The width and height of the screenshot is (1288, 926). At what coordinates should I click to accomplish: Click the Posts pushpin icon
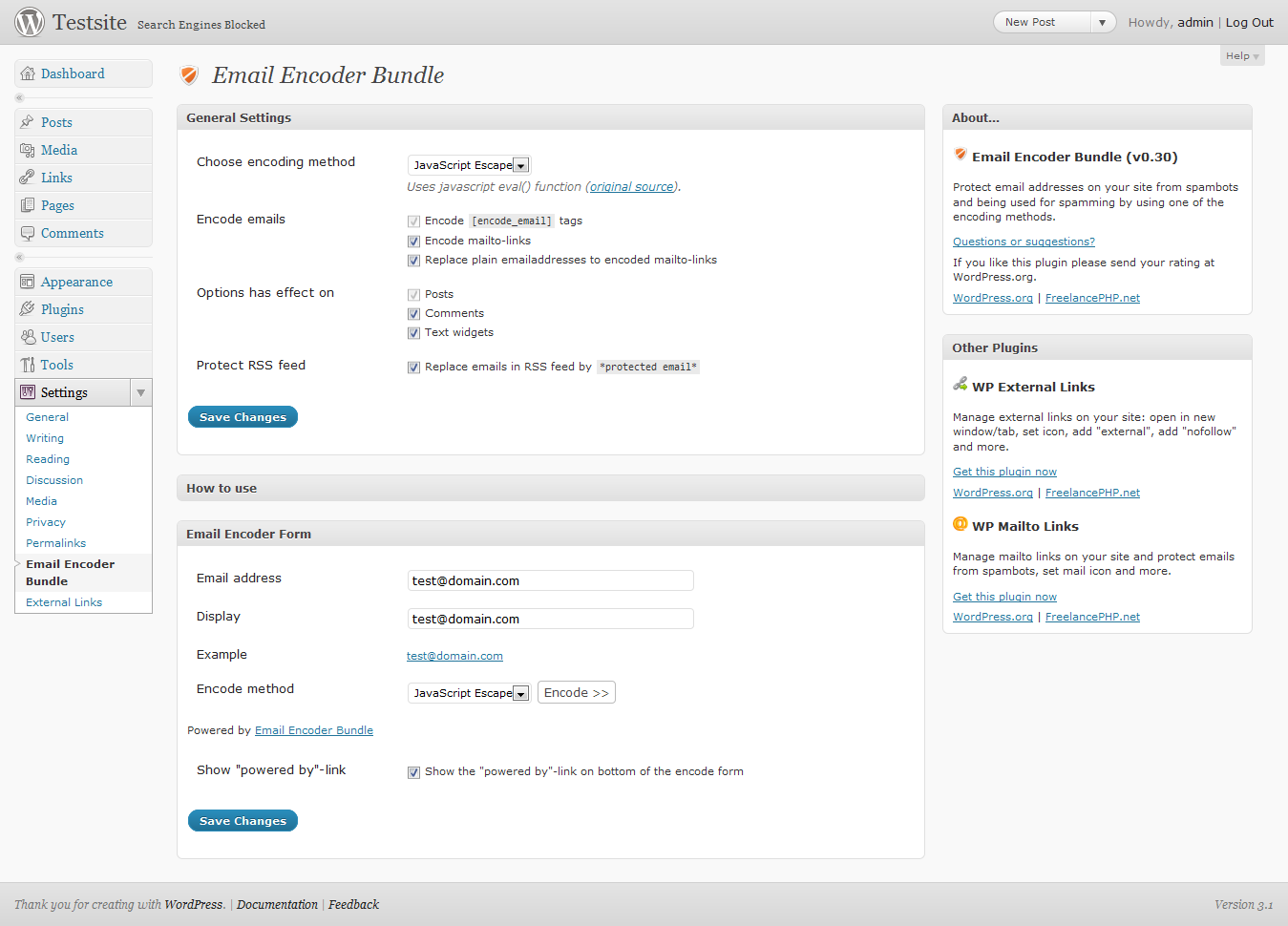point(28,122)
